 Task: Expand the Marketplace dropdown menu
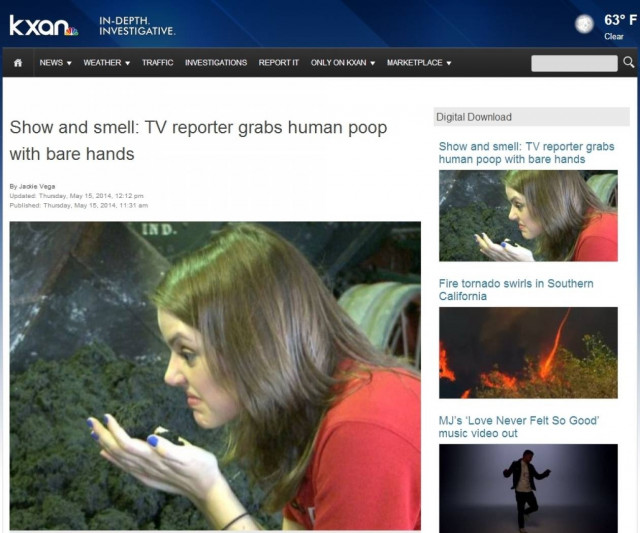tap(419, 63)
